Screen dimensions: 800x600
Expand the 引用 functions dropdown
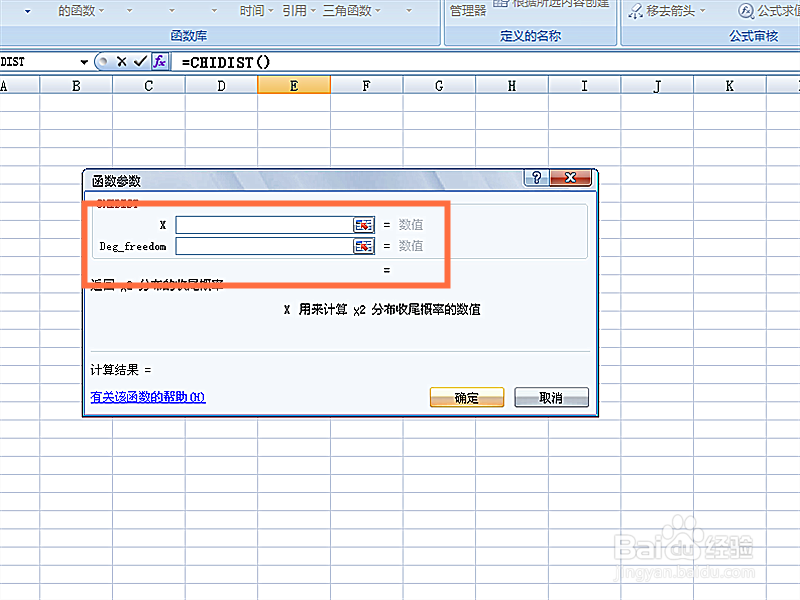(313, 11)
